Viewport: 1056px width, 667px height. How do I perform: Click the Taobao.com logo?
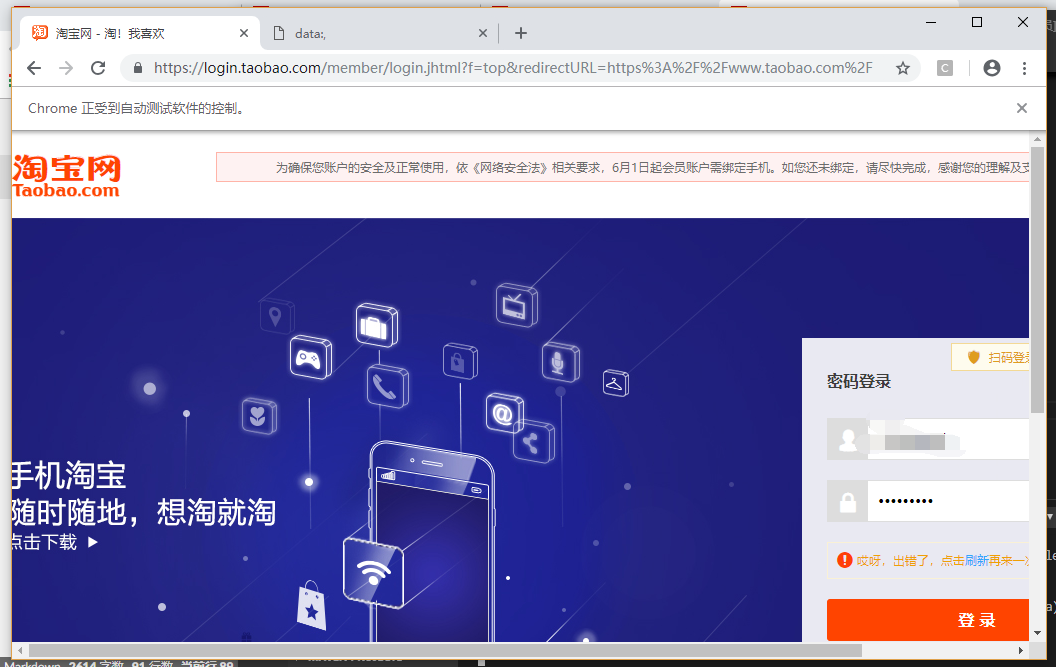coord(66,177)
